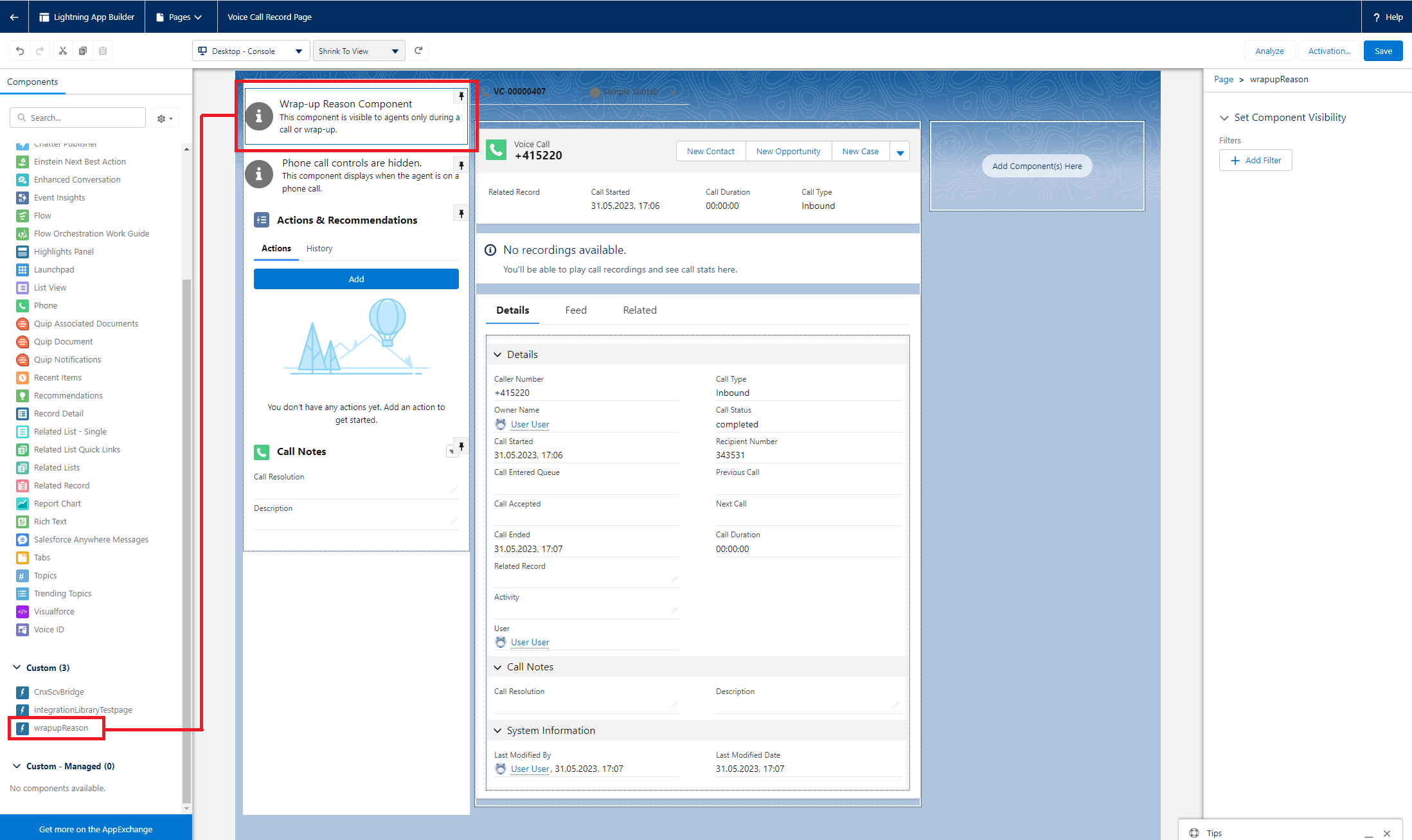The image size is (1412, 840).
Task: Open the Call Notes component dropdown arrow
Action: (x=451, y=452)
